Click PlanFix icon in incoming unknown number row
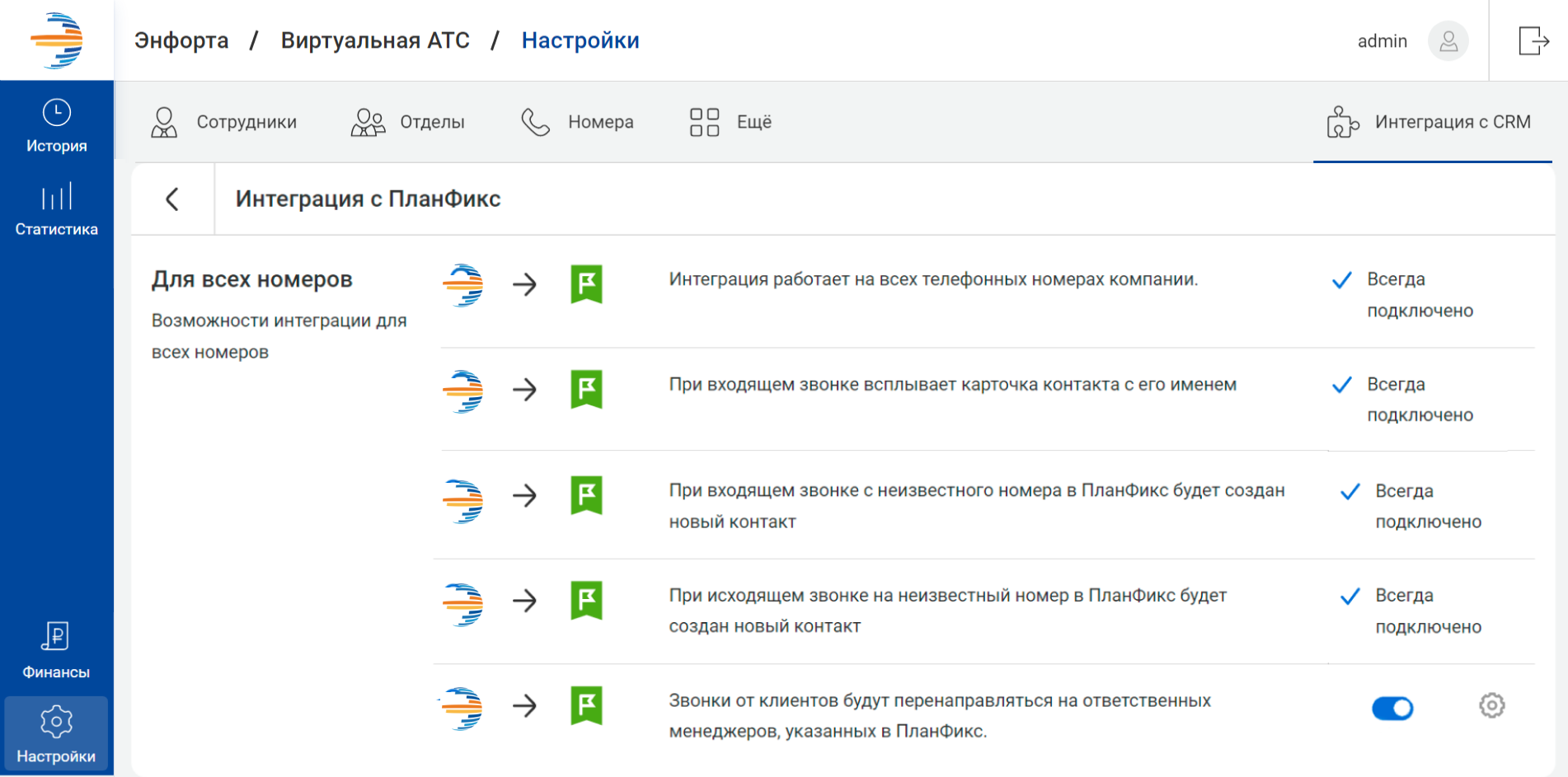 (x=586, y=494)
